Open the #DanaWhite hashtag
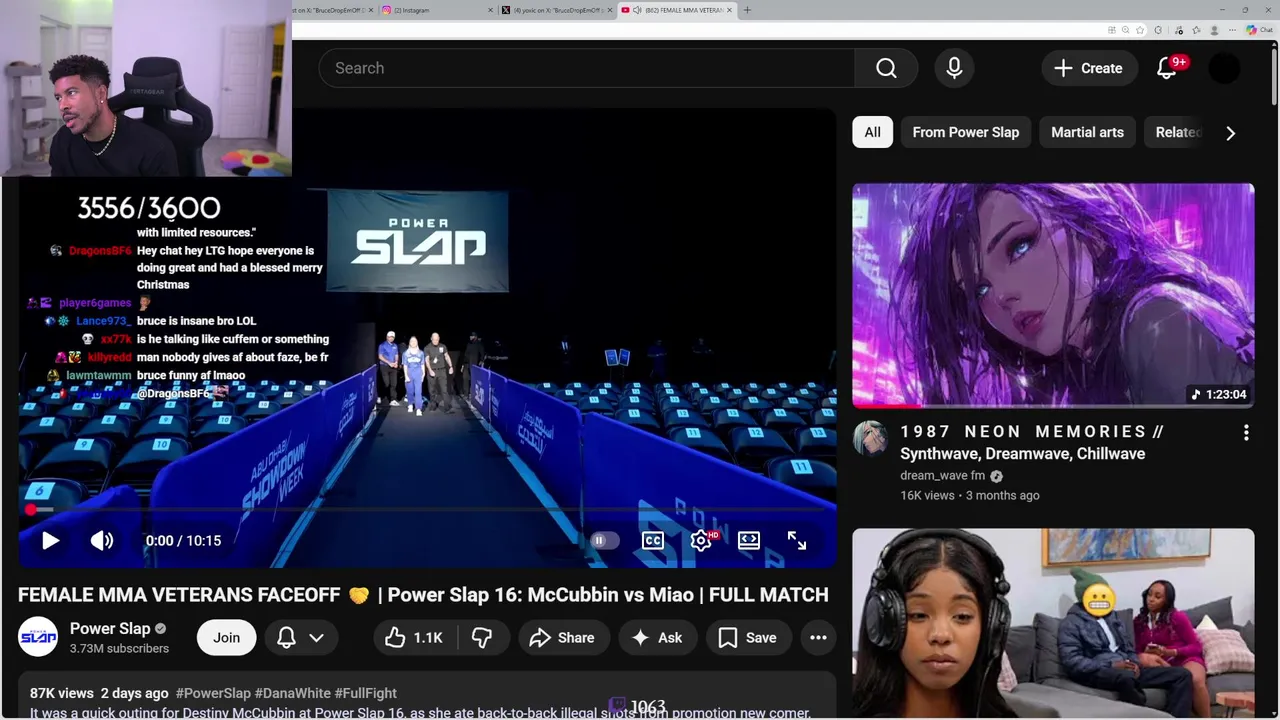Screen dimensions: 1280x720 293,693
